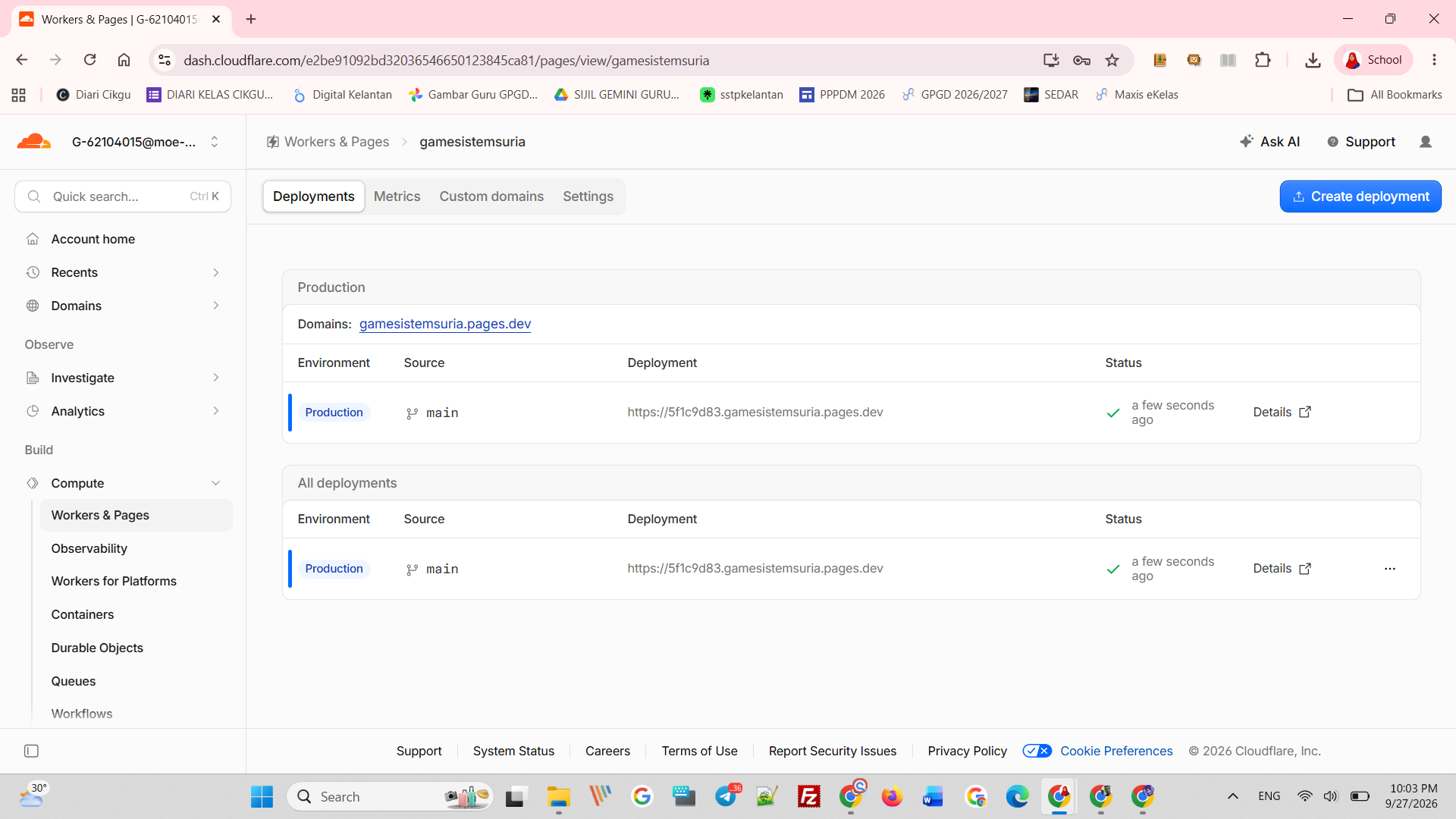Click the Cloudflare logo icon
Viewport: 1456px width, 819px height.
point(34,142)
